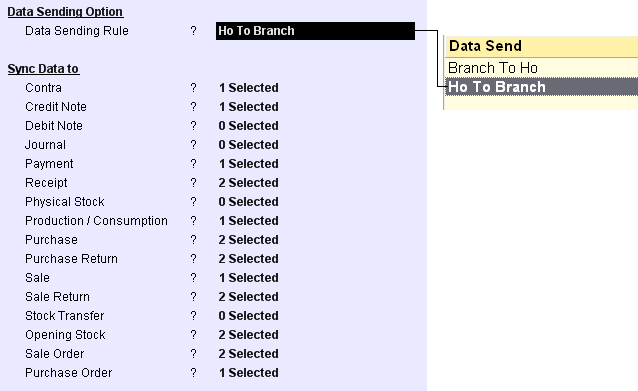Open Sale '1 Selected' value
This screenshot has height=391, width=638.
(248, 277)
